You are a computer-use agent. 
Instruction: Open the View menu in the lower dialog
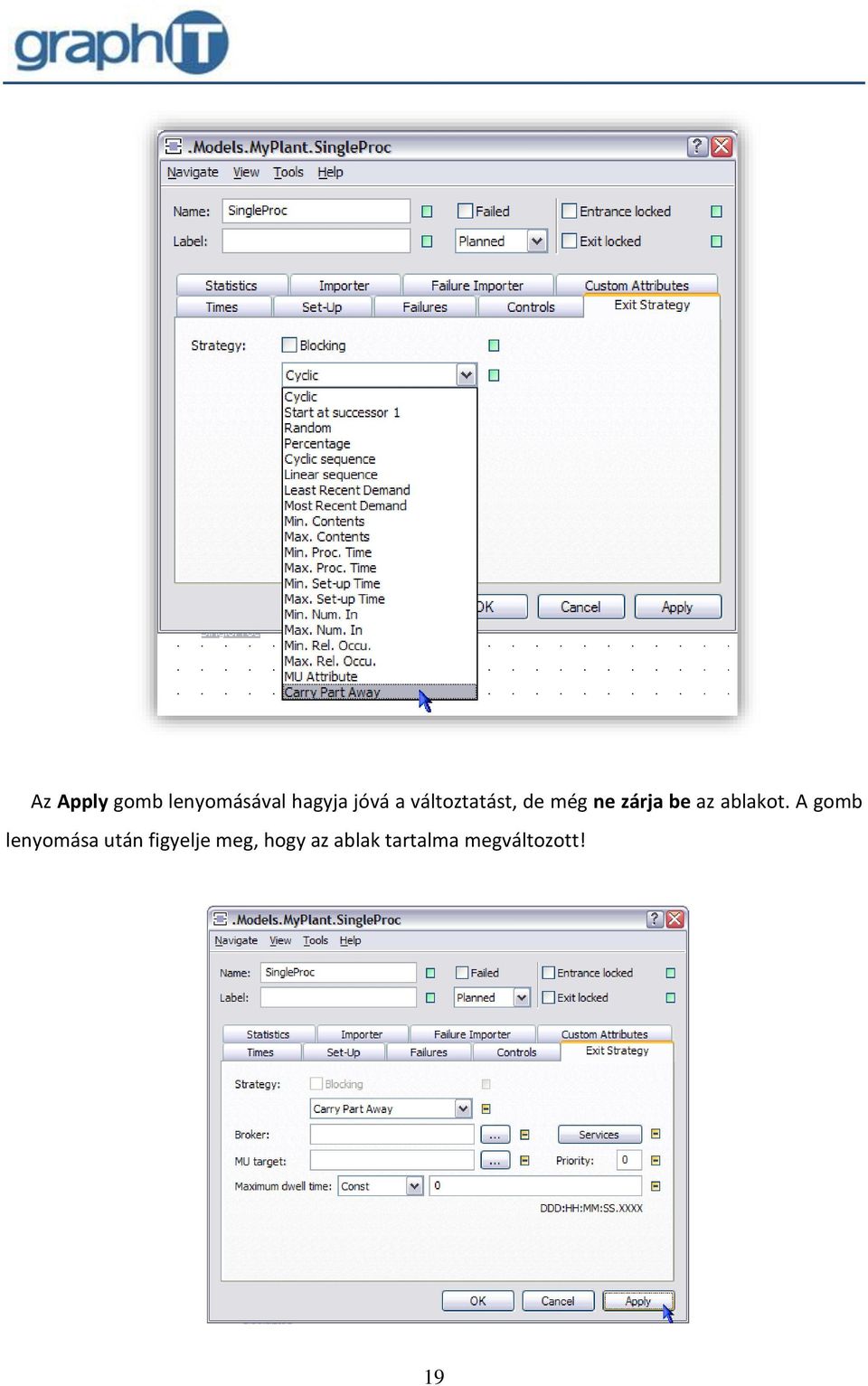pyautogui.click(x=280, y=940)
